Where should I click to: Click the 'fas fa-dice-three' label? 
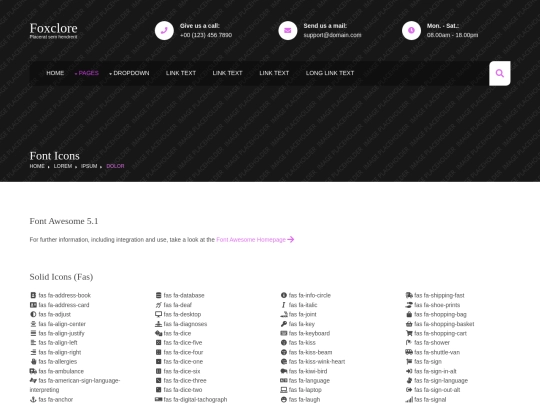[x=185, y=381]
